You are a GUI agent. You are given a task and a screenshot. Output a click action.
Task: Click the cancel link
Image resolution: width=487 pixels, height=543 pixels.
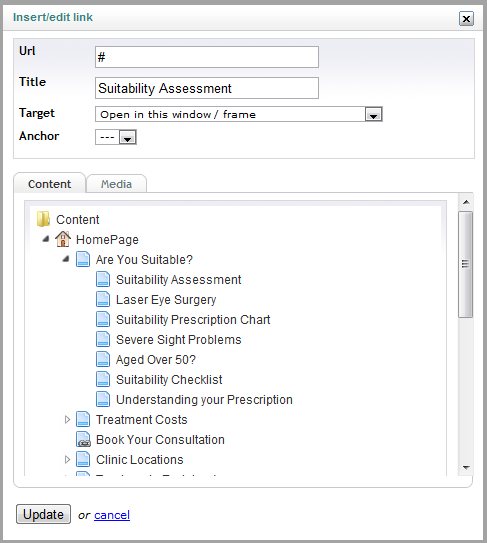coord(112,515)
